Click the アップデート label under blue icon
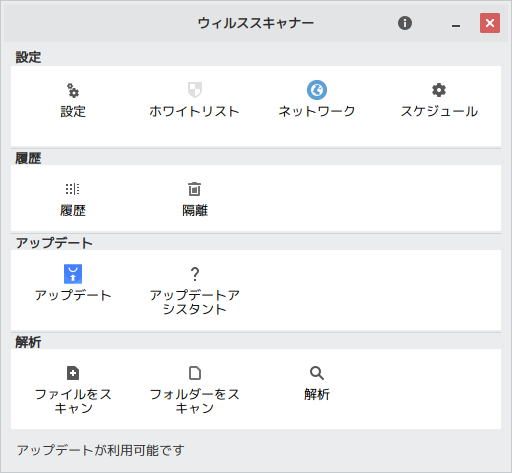 [73, 295]
